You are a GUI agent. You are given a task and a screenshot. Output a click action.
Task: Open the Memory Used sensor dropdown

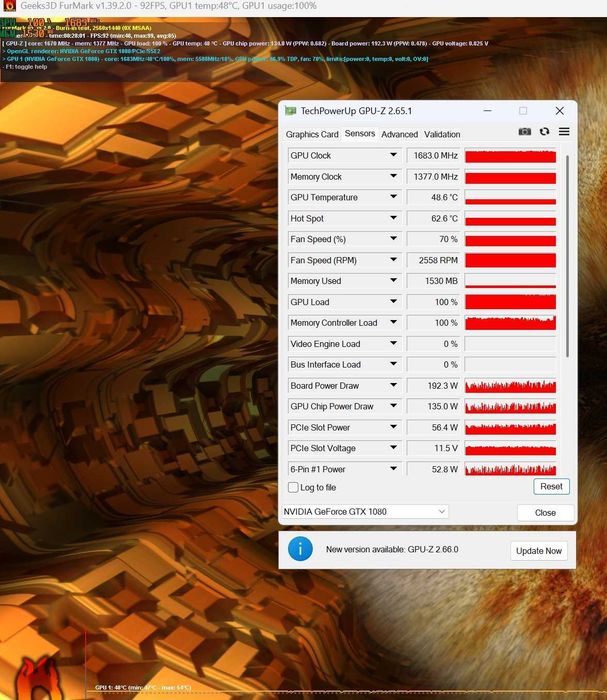(393, 280)
